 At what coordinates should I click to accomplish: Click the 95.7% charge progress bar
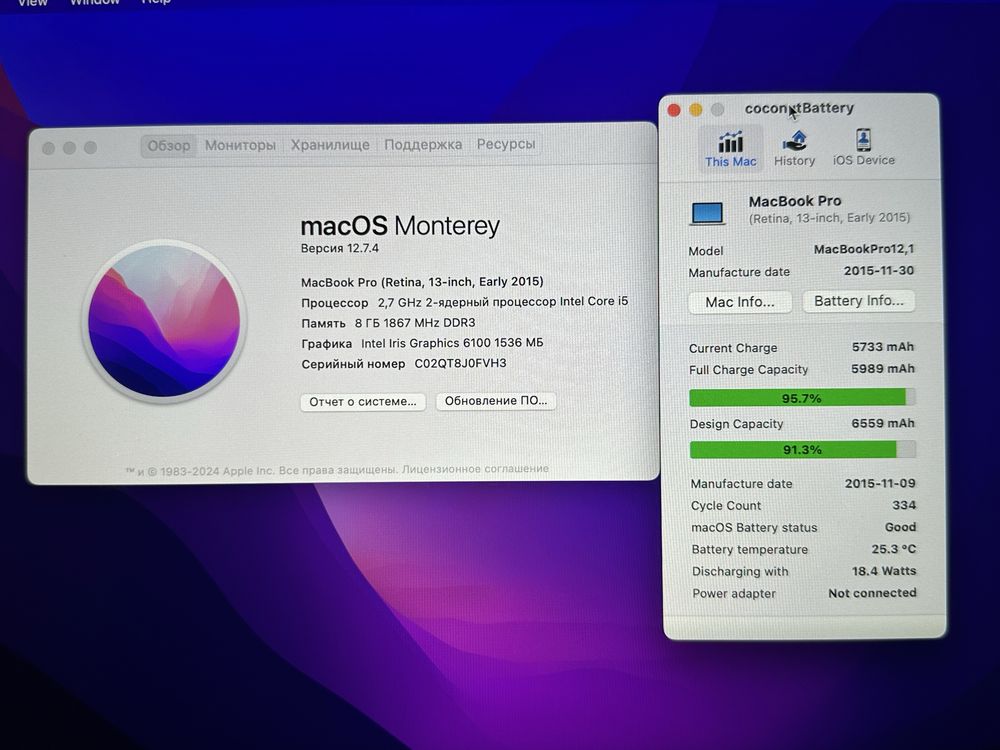tap(802, 397)
